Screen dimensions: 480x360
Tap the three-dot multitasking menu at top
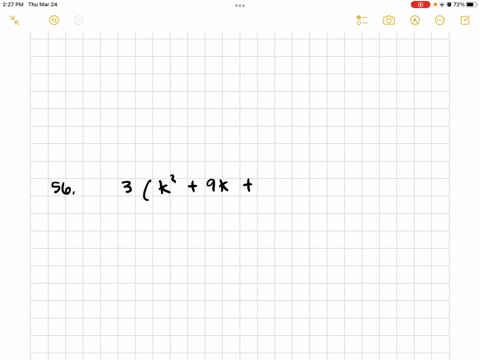[x=240, y=5]
